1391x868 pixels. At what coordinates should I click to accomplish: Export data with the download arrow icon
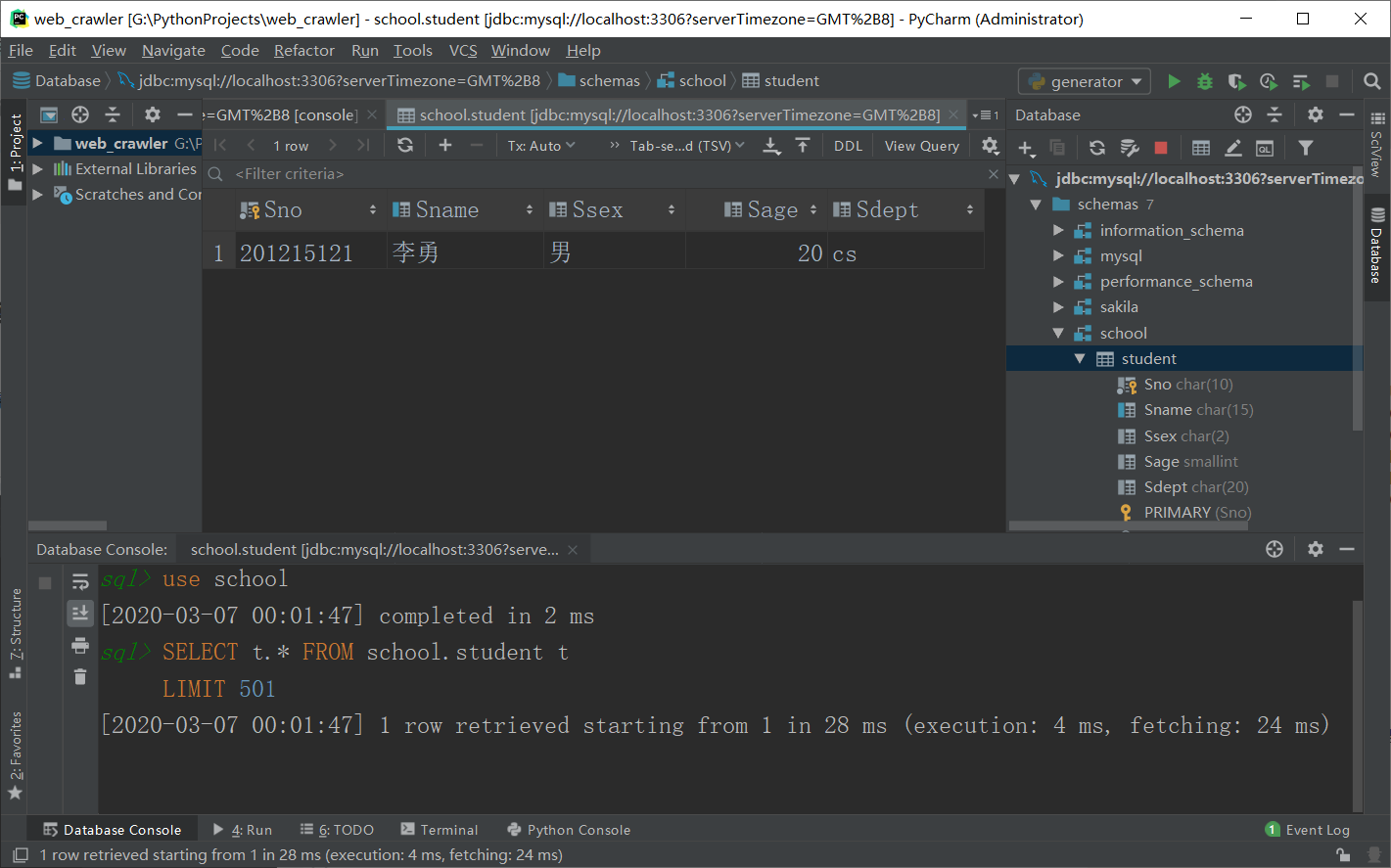pyautogui.click(x=771, y=145)
